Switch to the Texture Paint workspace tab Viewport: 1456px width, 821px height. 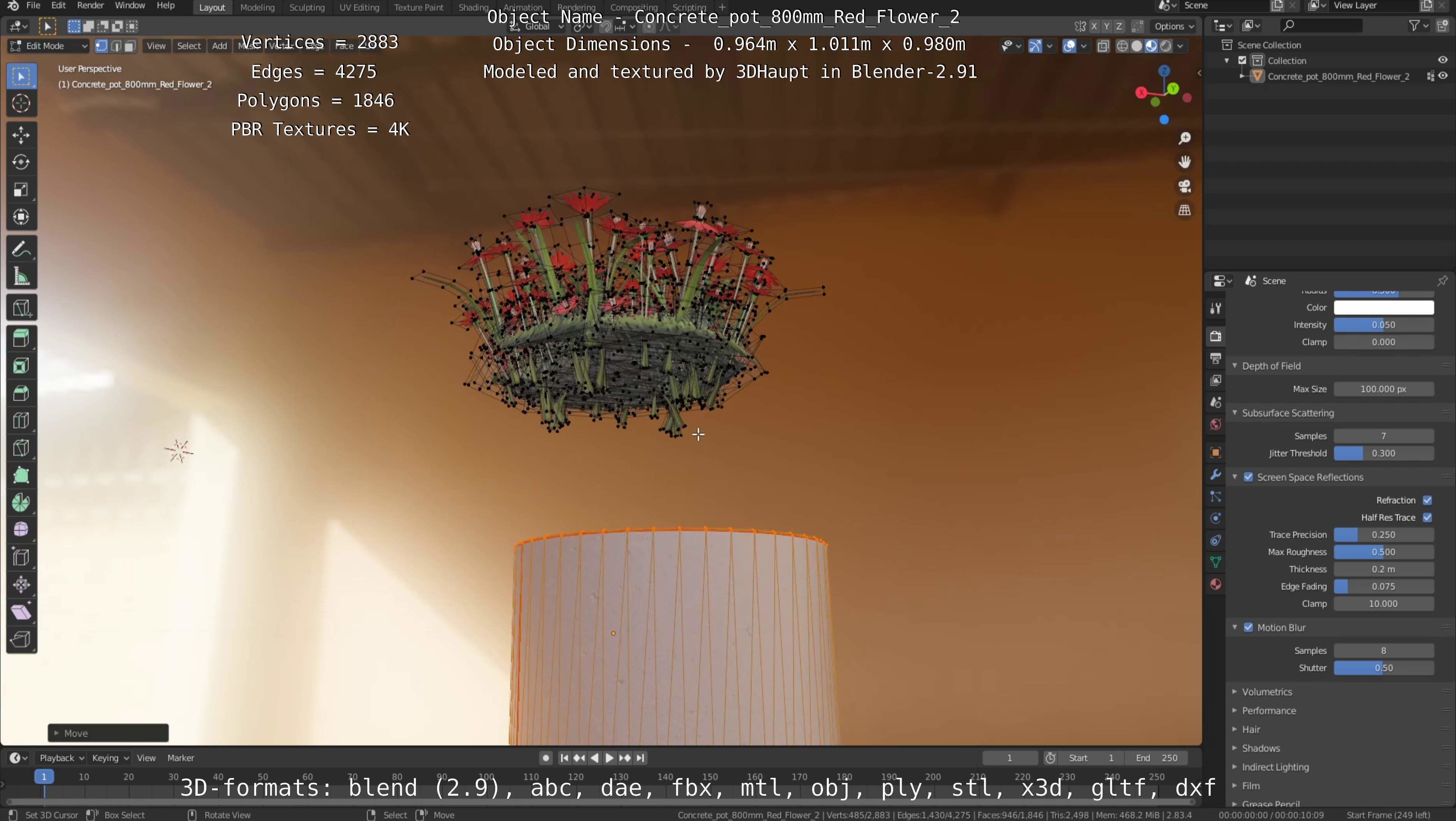coord(419,7)
